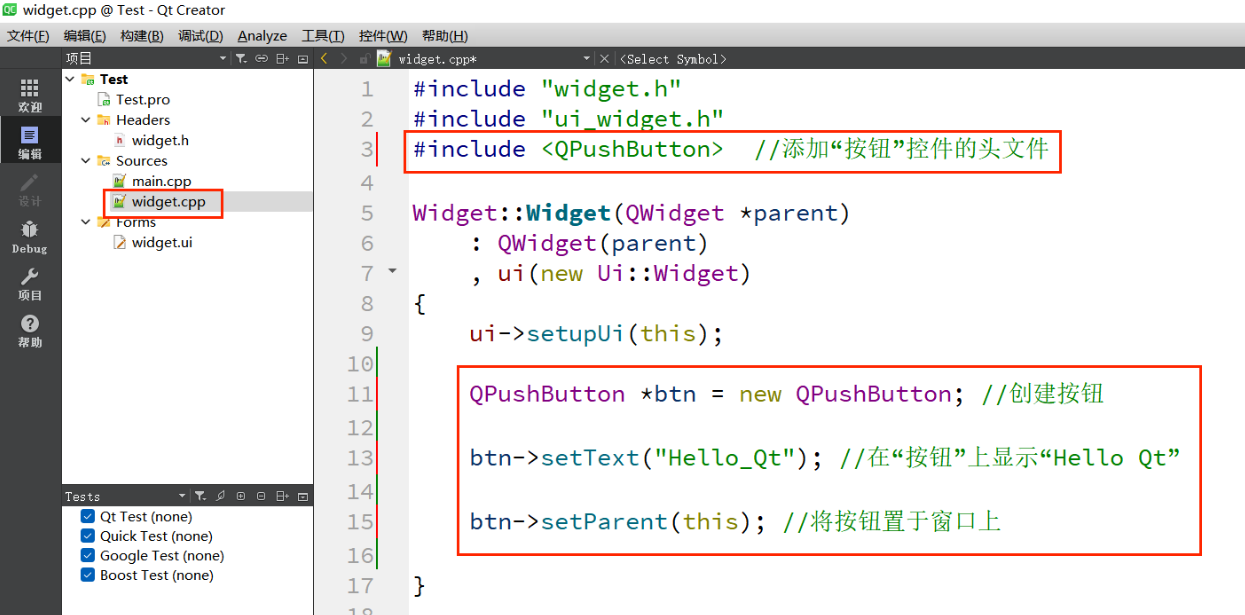Click the 'Forms' folder label
This screenshot has height=615, width=1245.
[x=136, y=222]
